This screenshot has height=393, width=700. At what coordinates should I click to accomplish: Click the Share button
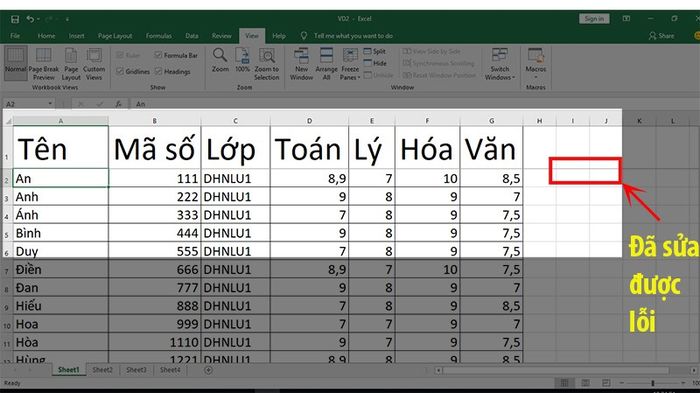click(x=662, y=36)
